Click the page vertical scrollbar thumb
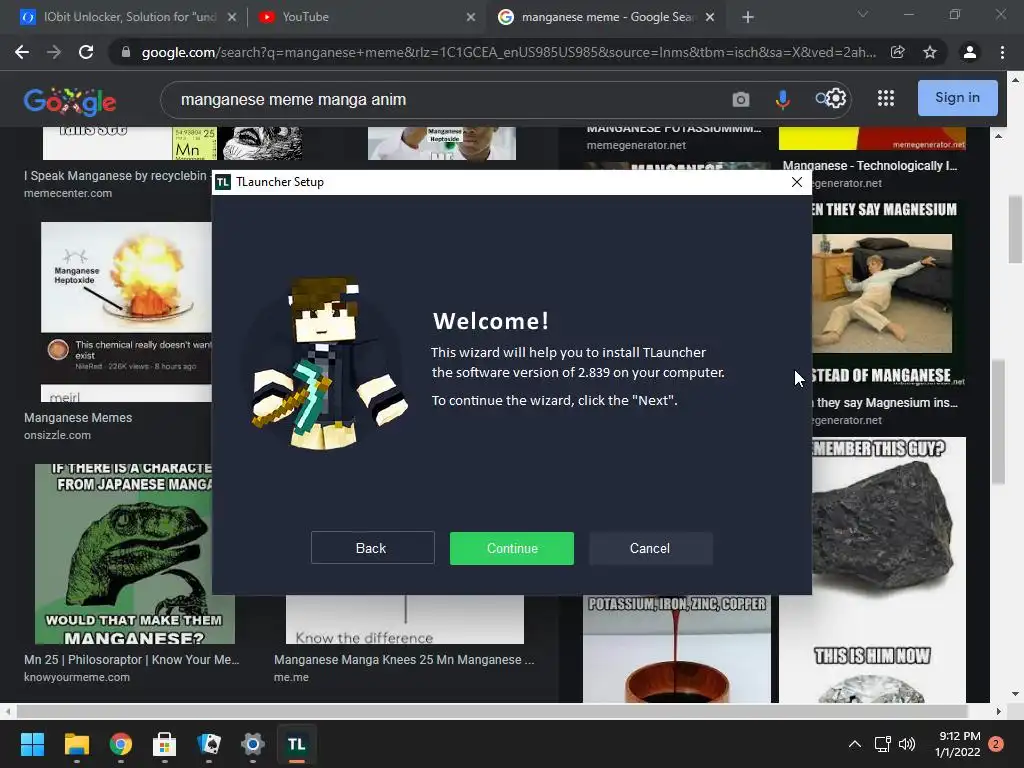This screenshot has width=1024, height=768. click(x=1015, y=229)
